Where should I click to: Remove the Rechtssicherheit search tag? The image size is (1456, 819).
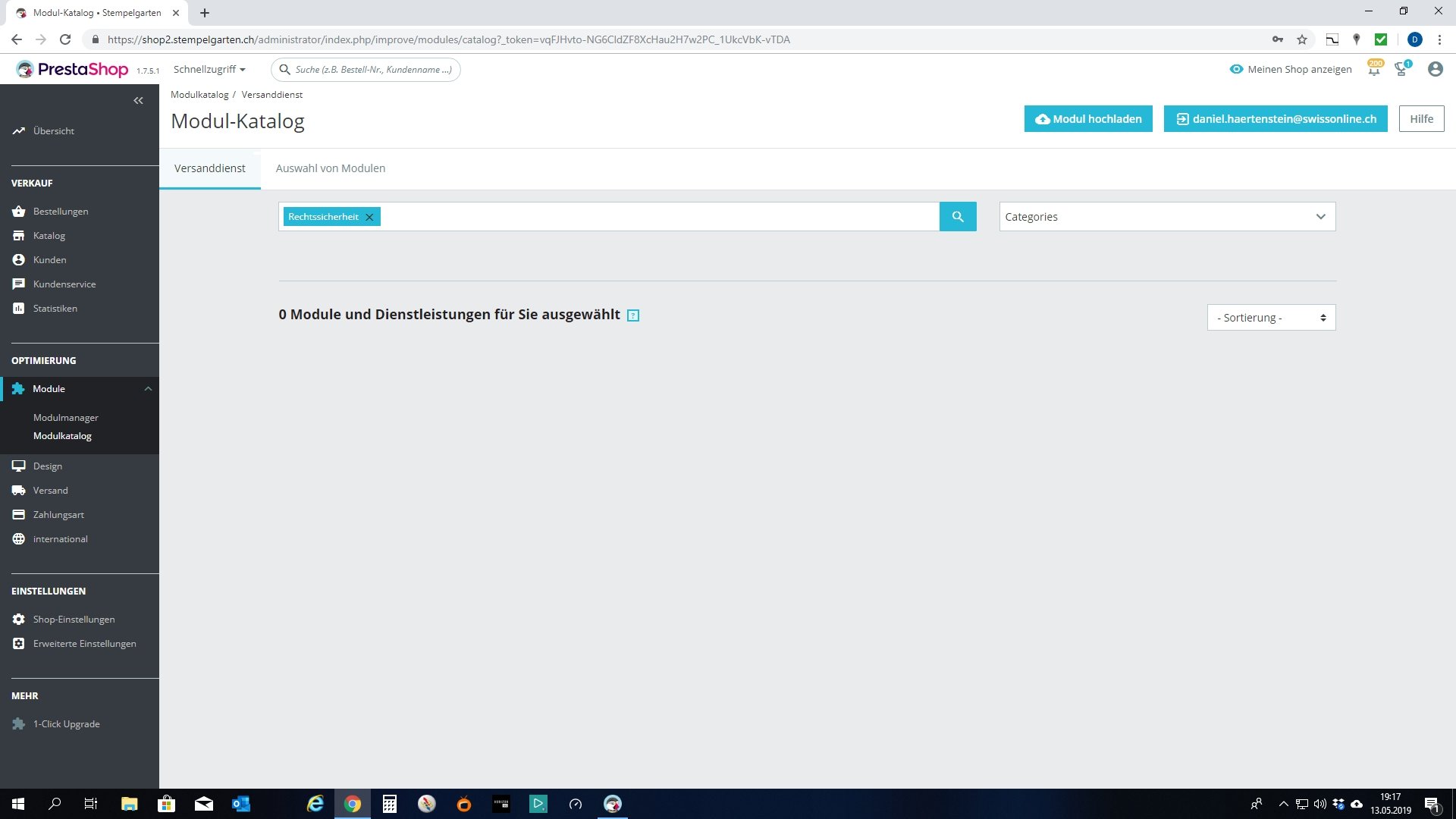369,218
